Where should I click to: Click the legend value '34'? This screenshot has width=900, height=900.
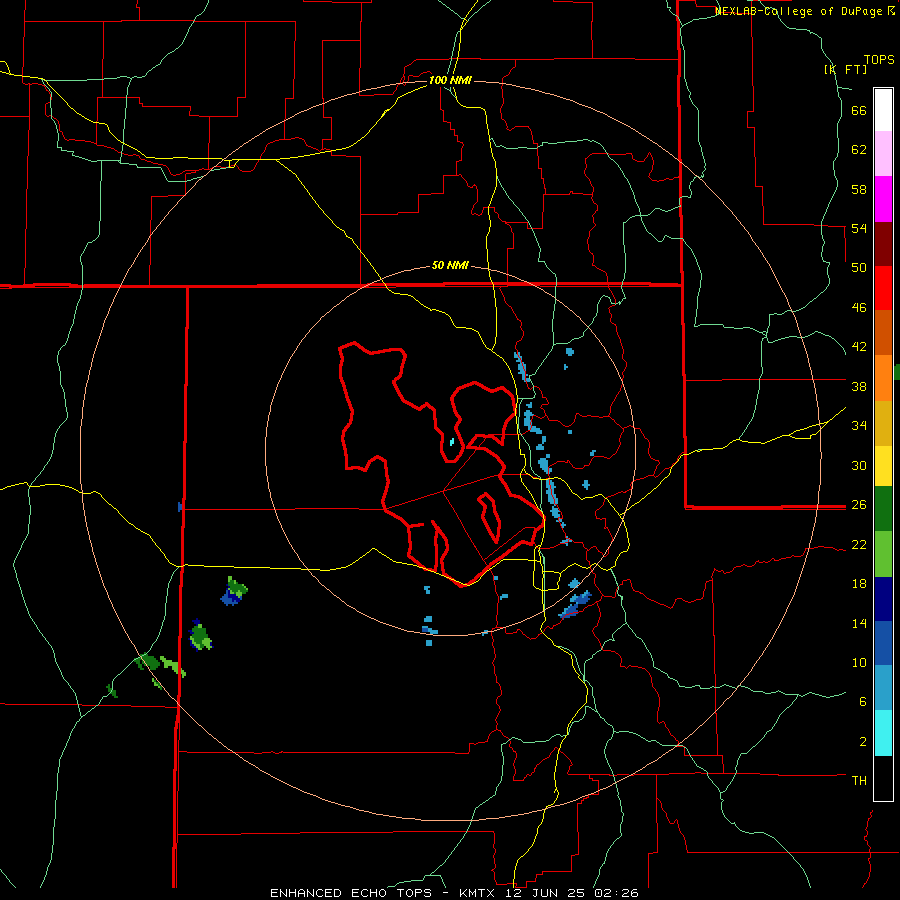point(859,426)
